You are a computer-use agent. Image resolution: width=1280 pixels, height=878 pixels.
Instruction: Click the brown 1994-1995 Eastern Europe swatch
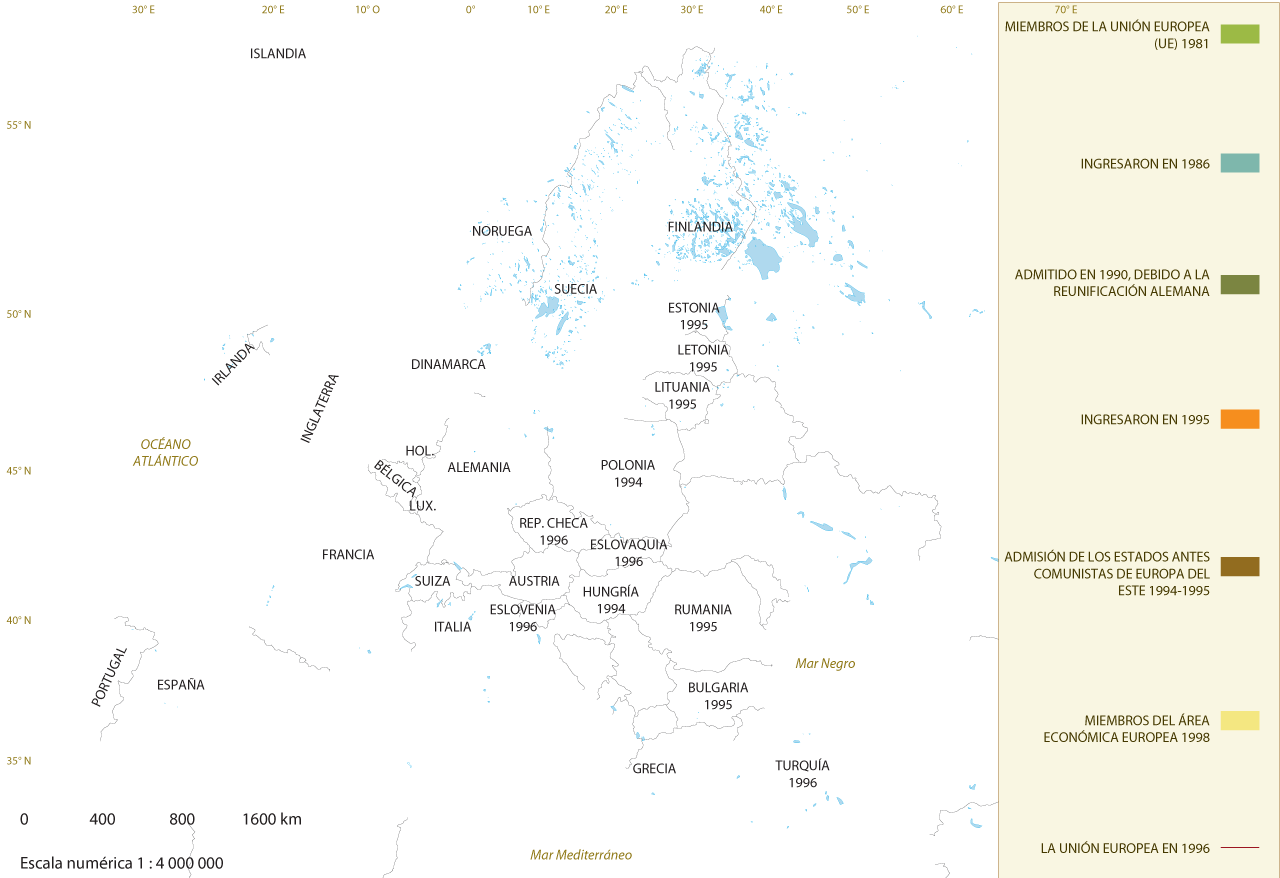(1239, 567)
